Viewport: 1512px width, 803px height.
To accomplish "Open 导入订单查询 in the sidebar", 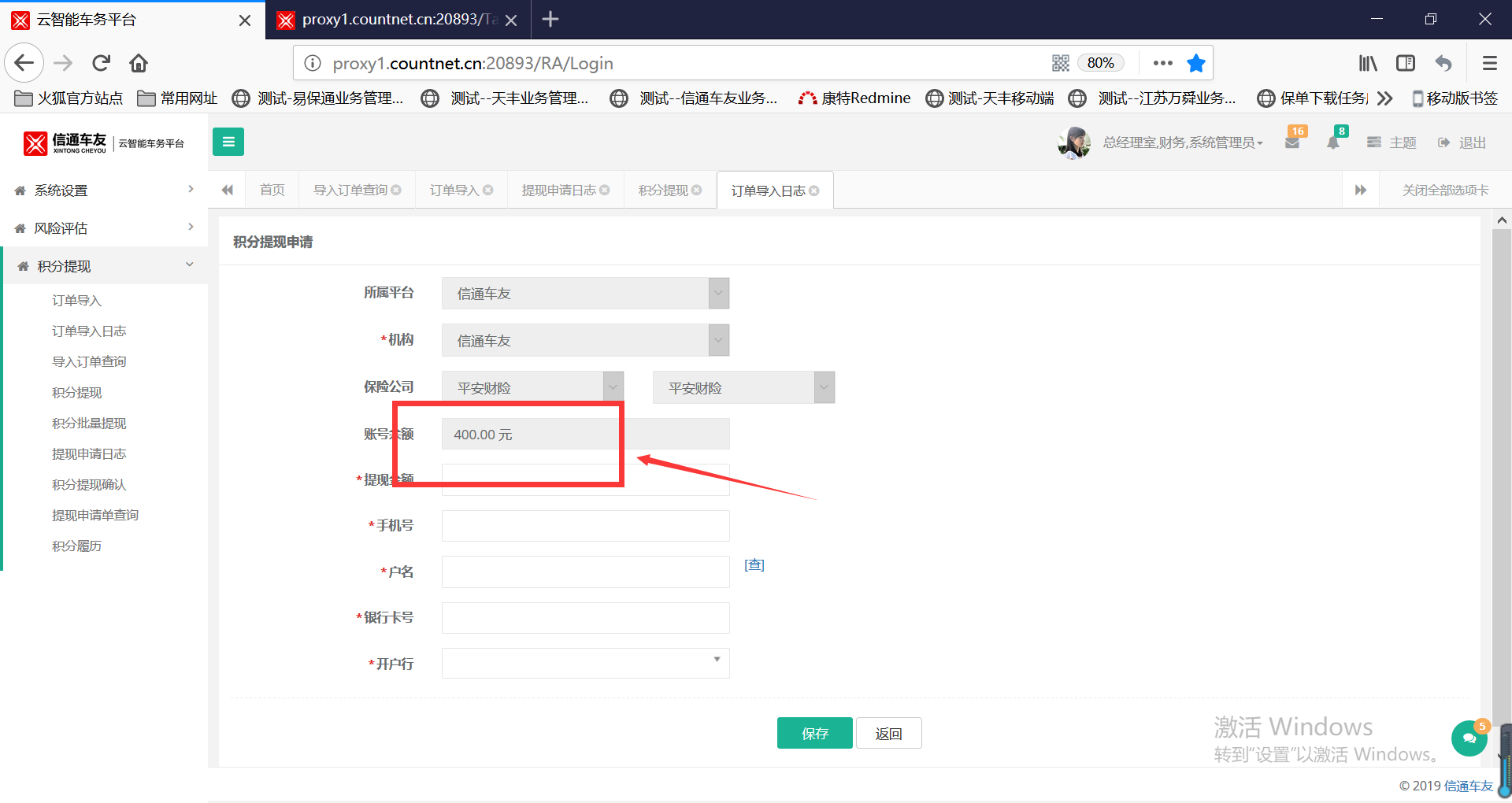I will pos(89,362).
